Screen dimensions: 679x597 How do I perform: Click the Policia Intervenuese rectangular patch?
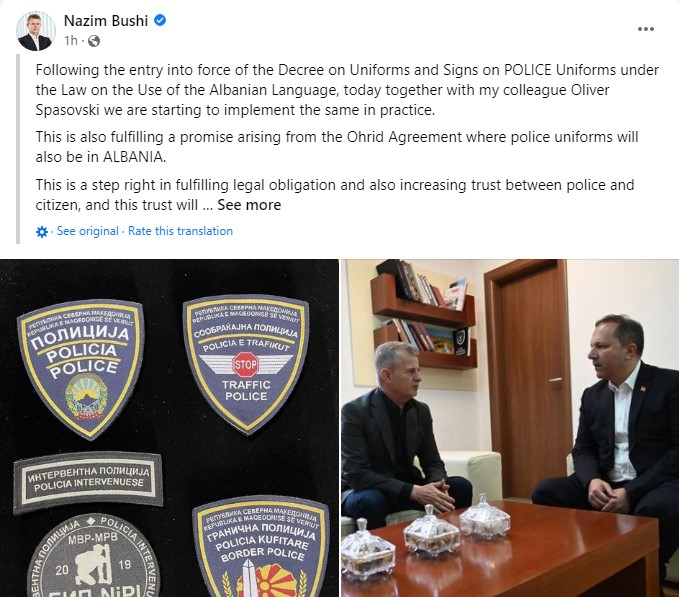tap(88, 482)
